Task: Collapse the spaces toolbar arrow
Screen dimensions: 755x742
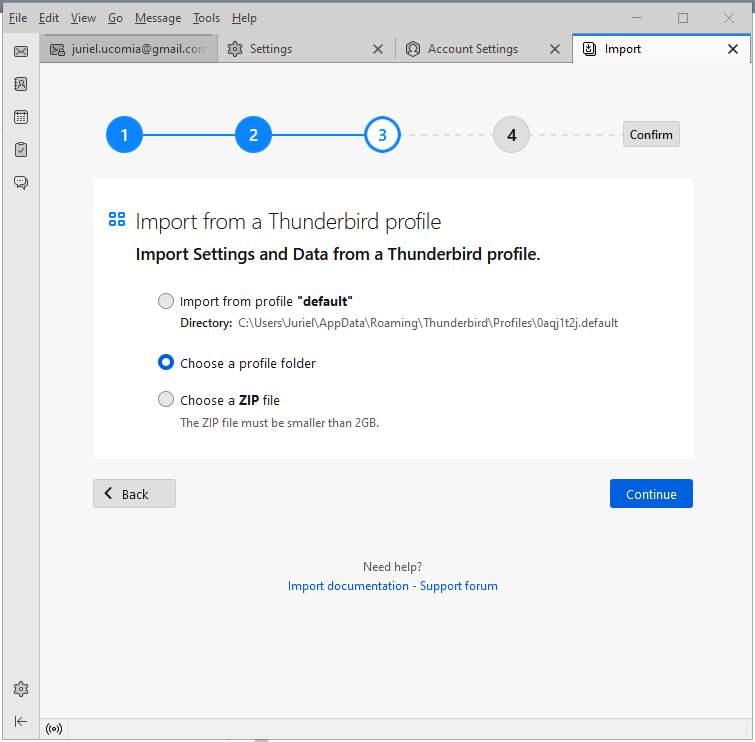Action: pos(21,721)
